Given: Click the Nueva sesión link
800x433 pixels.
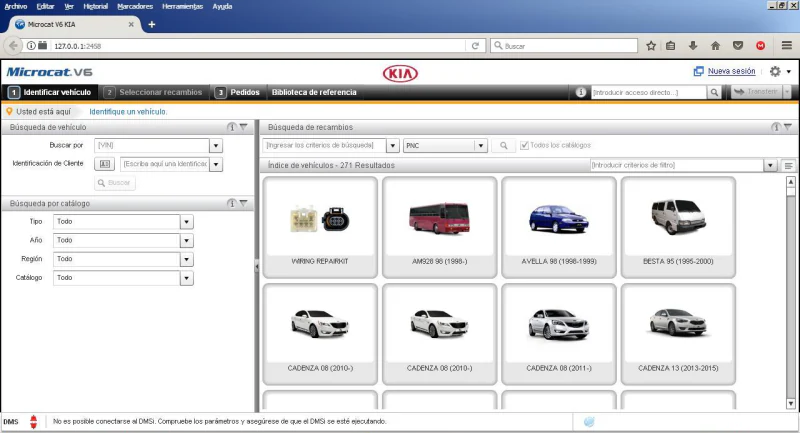Looking at the screenshot, I should pos(731,72).
